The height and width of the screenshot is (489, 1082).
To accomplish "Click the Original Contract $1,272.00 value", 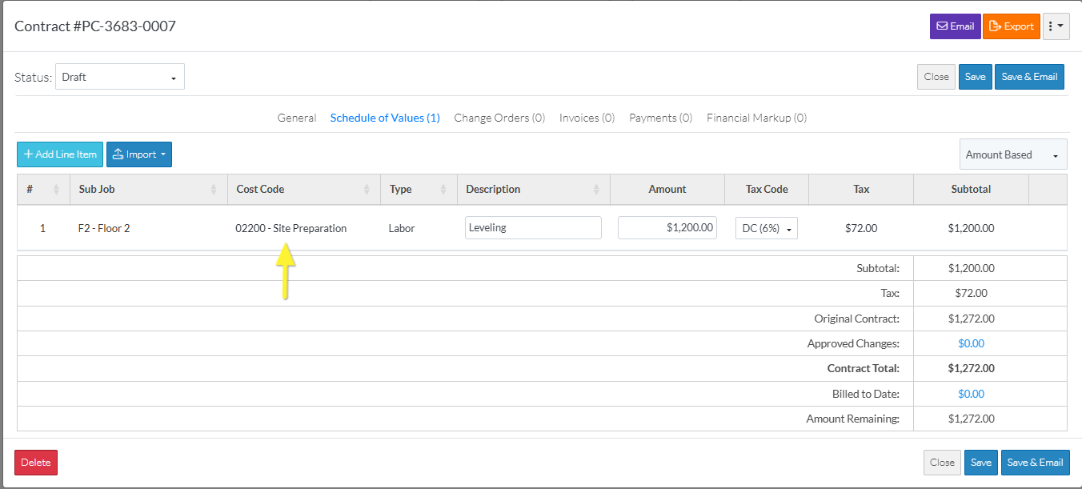I will [x=971, y=319].
